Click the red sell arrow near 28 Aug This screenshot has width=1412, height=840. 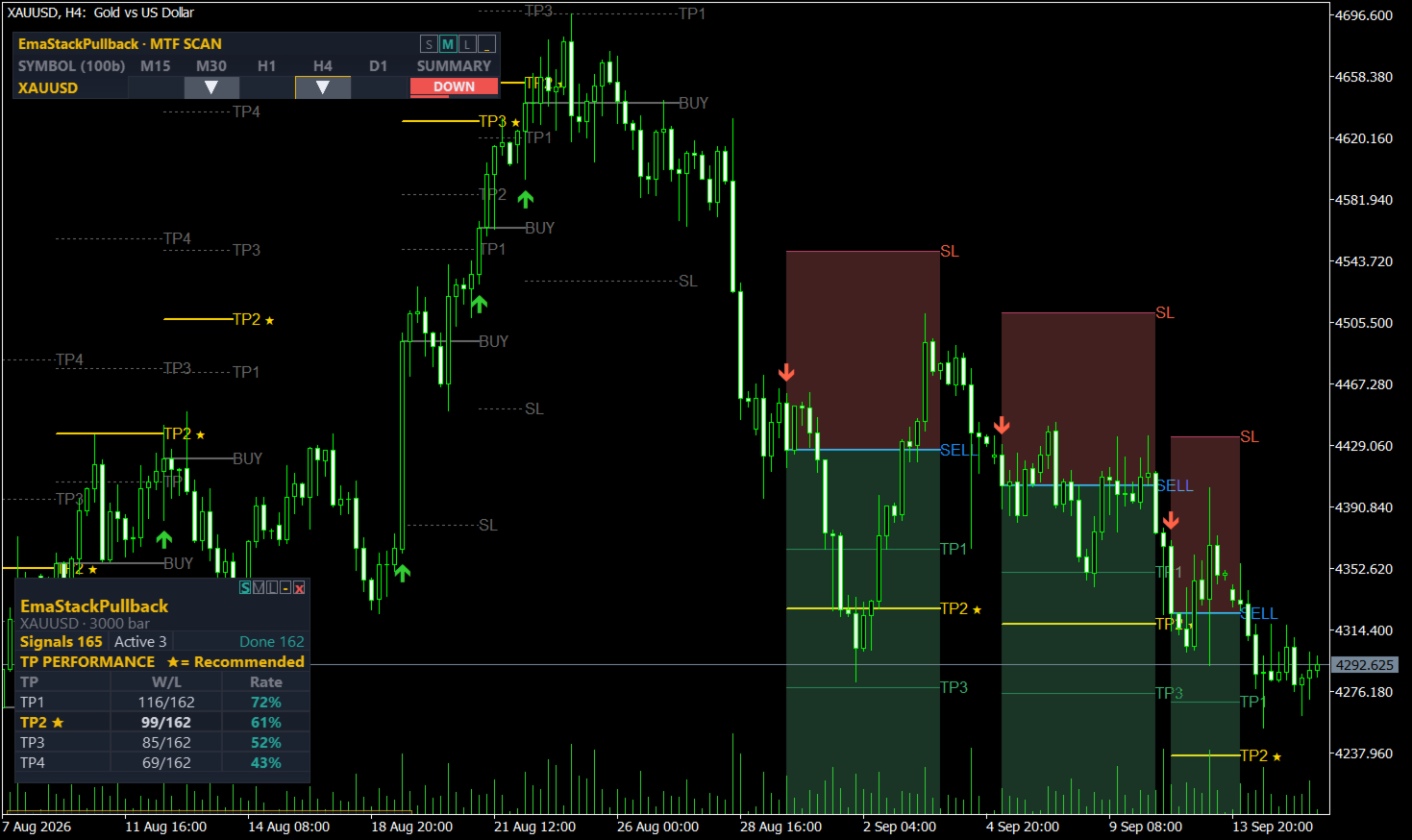[x=786, y=372]
